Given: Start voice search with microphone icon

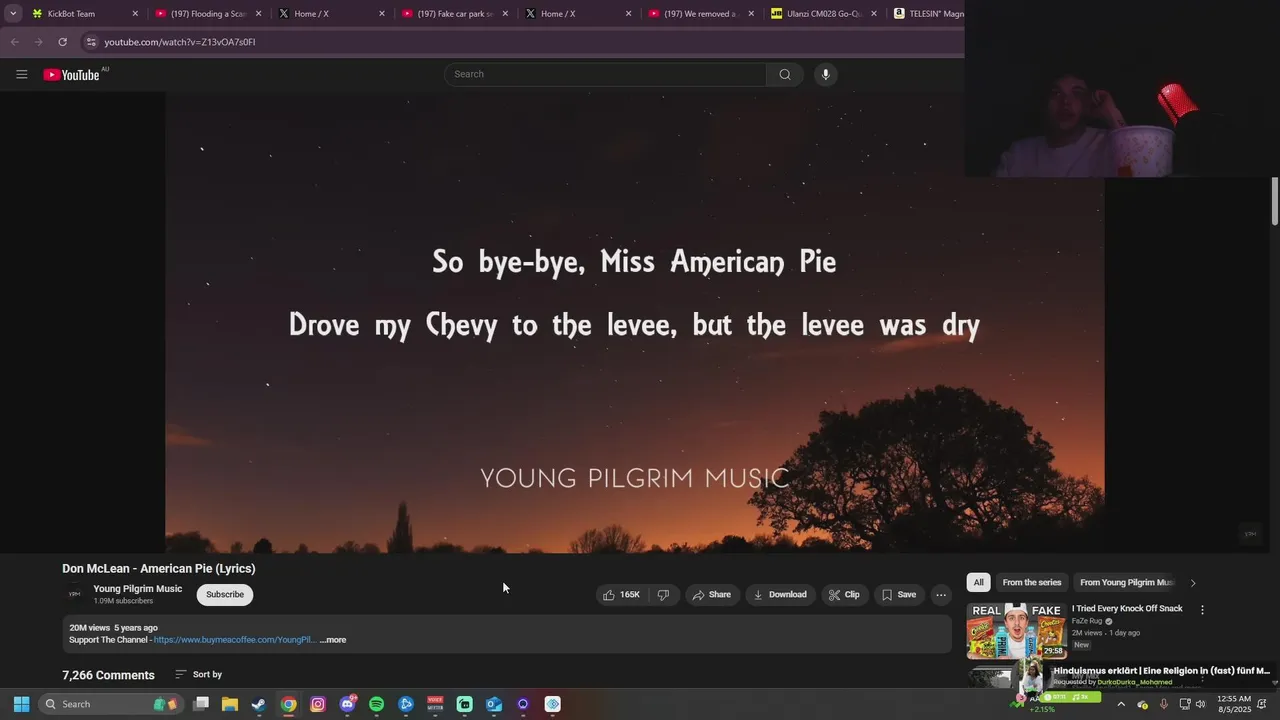Looking at the screenshot, I should pyautogui.click(x=825, y=74).
